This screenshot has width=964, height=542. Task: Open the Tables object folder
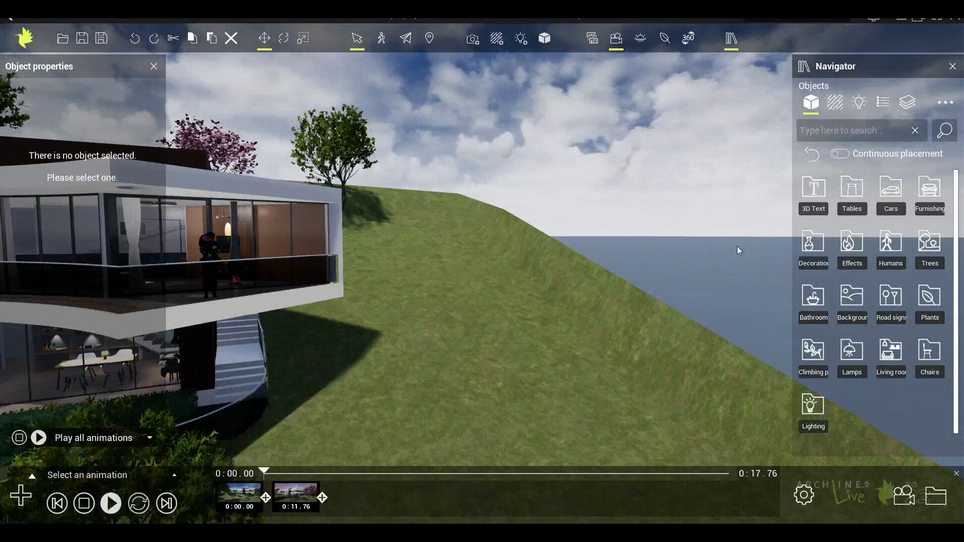[851, 194]
